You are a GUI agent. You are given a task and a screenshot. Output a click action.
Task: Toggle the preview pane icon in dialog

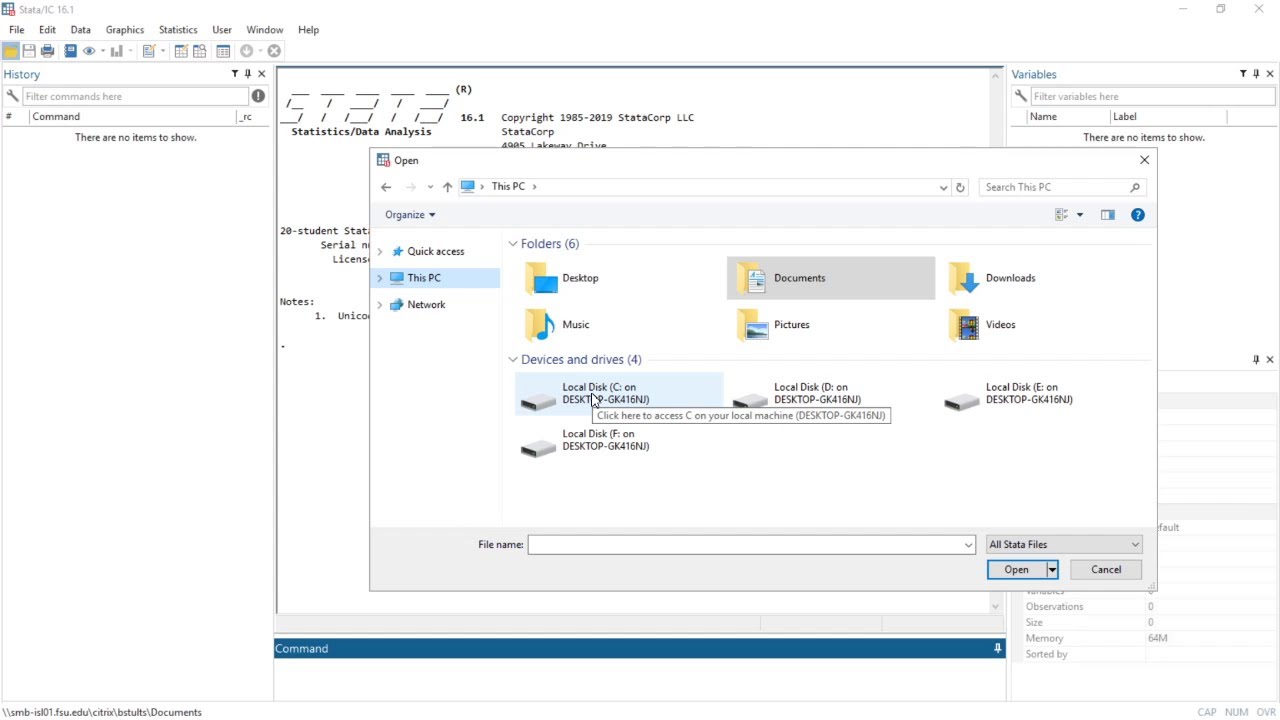tap(1108, 215)
